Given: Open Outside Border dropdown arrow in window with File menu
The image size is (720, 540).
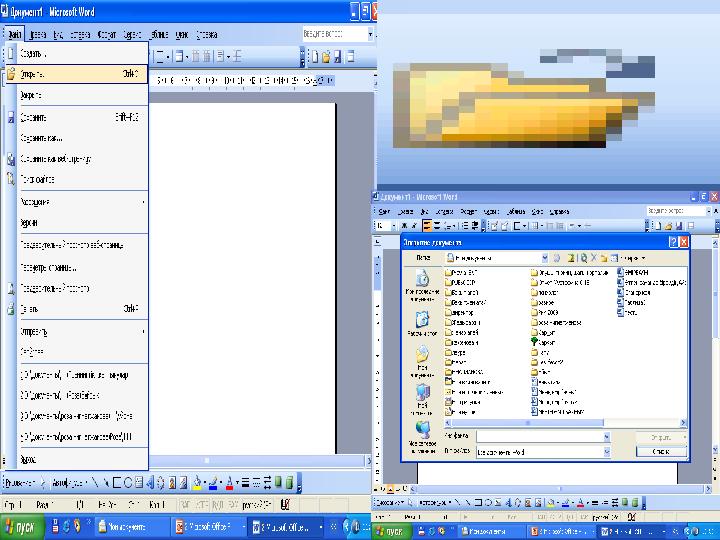Looking at the screenshot, I should [169, 57].
